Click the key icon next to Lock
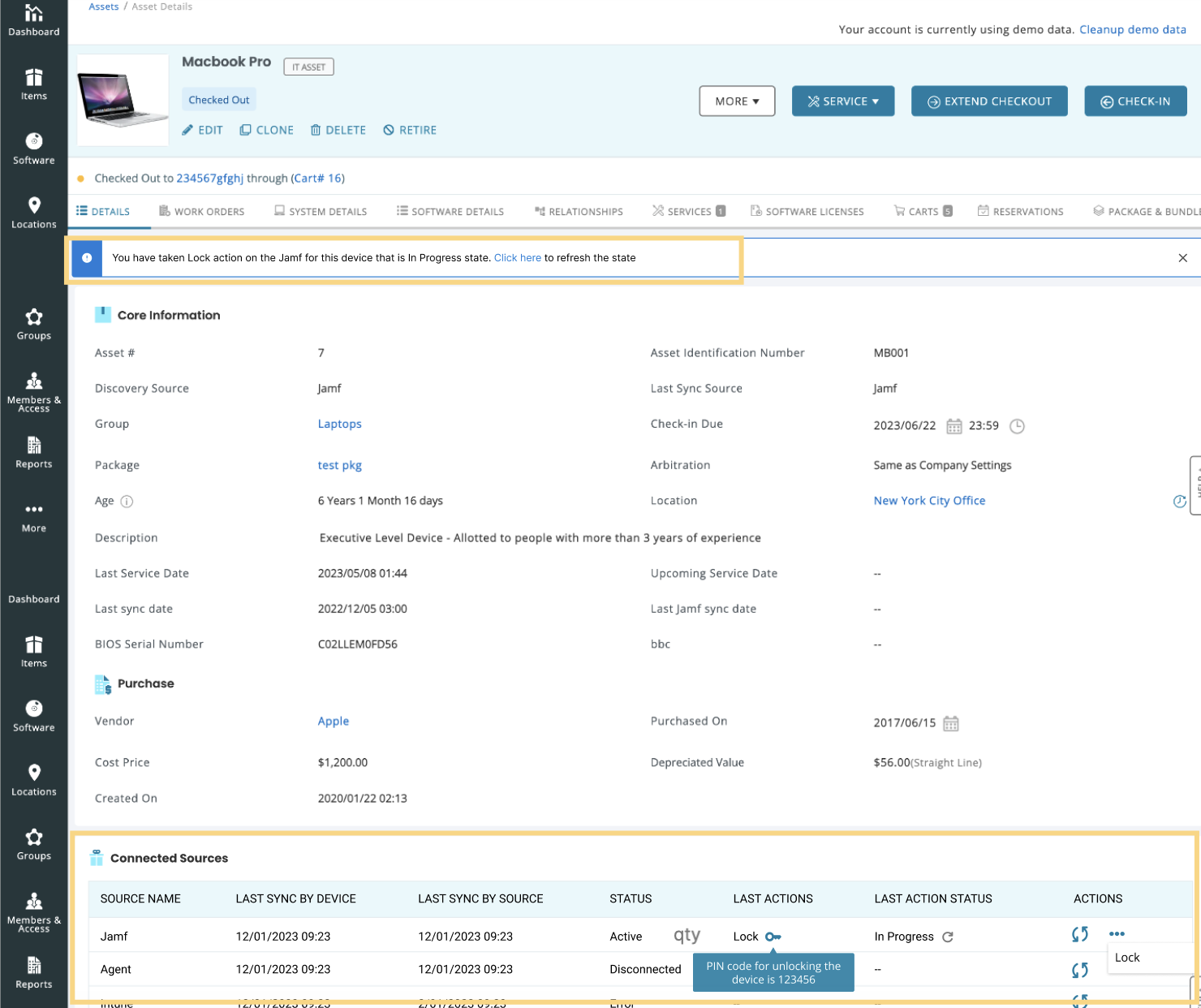1201x1008 pixels. click(773, 937)
